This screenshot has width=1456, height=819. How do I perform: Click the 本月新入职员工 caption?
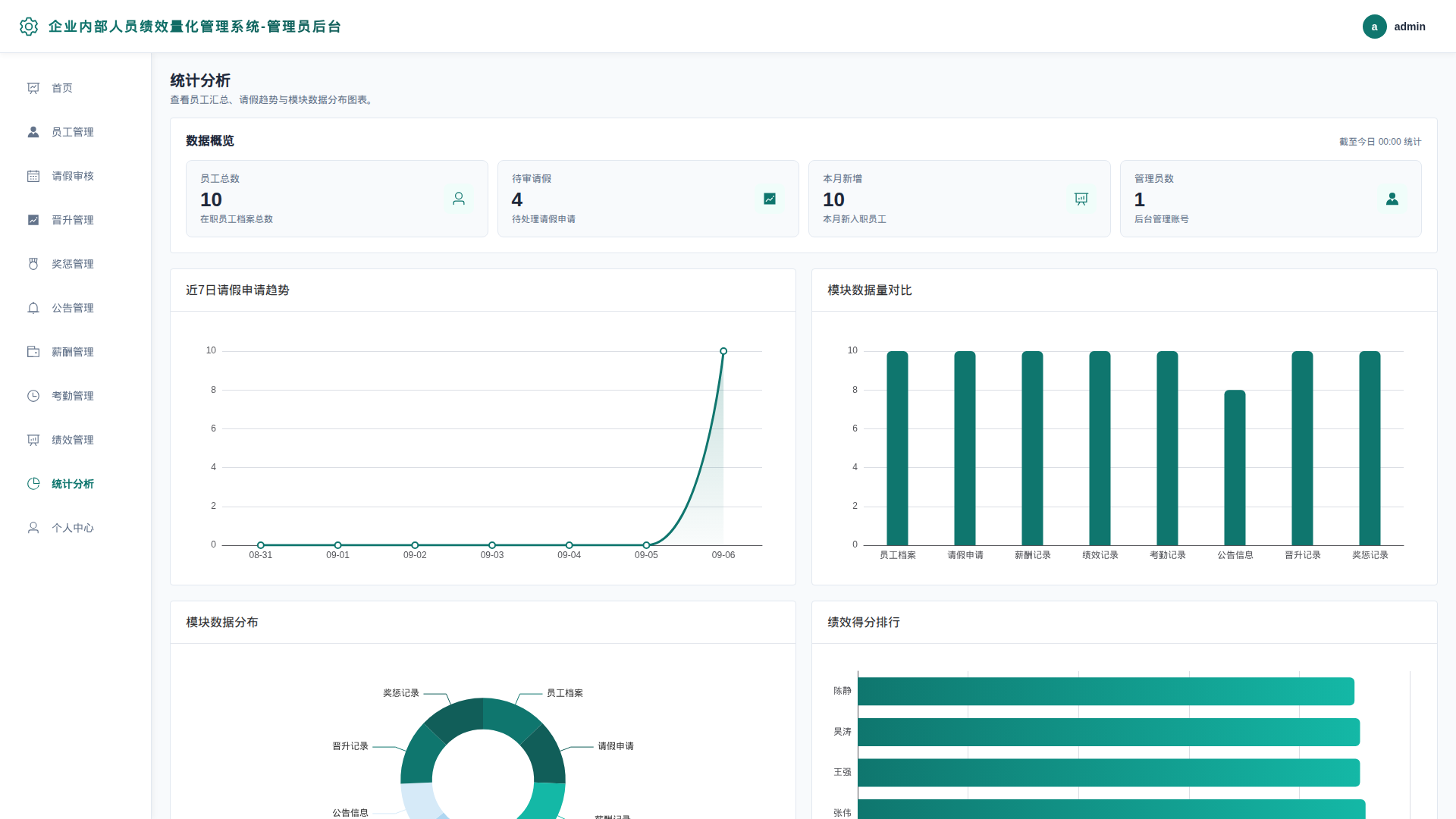click(x=855, y=219)
